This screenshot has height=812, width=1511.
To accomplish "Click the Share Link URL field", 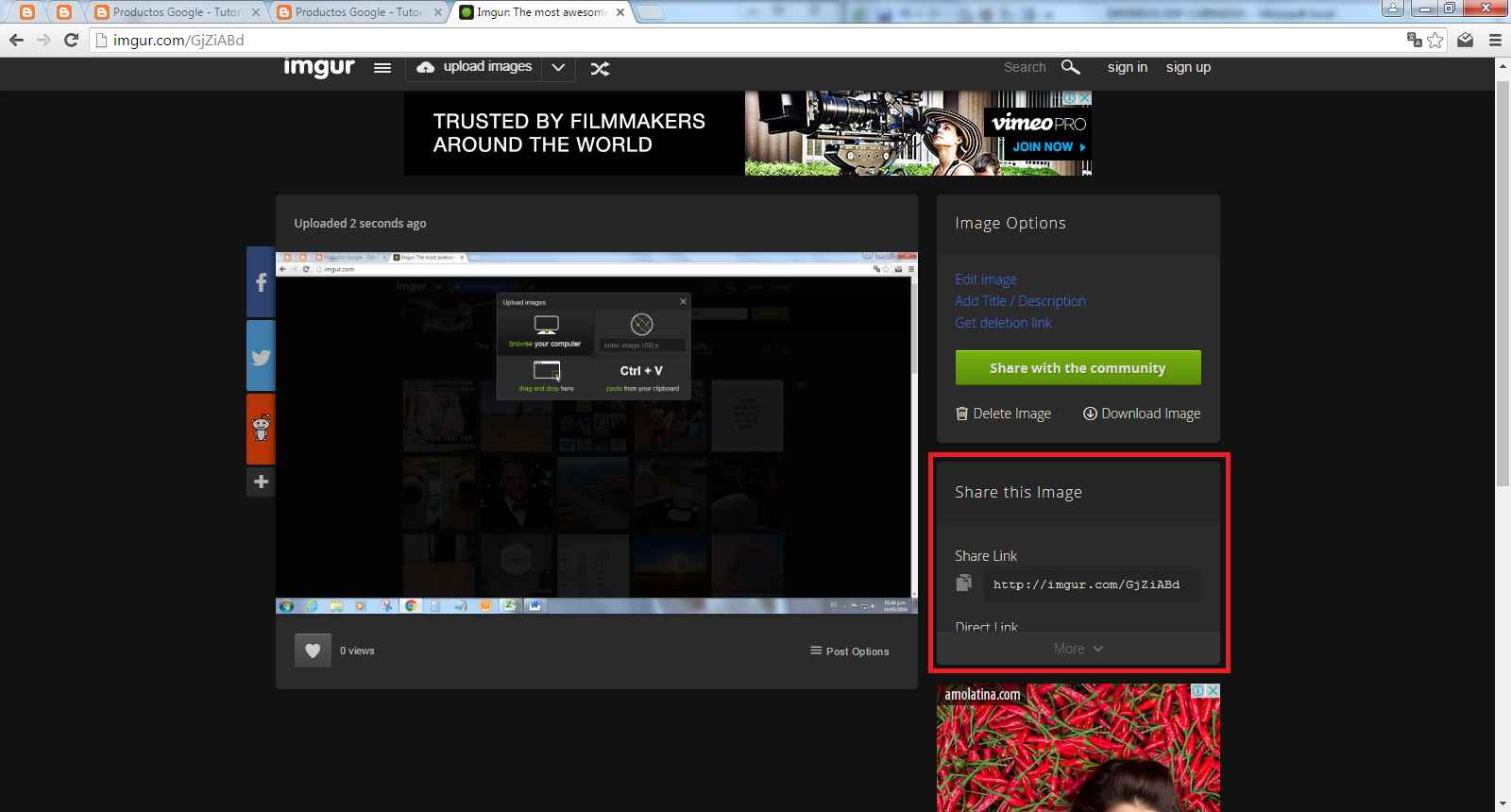I will [x=1092, y=584].
